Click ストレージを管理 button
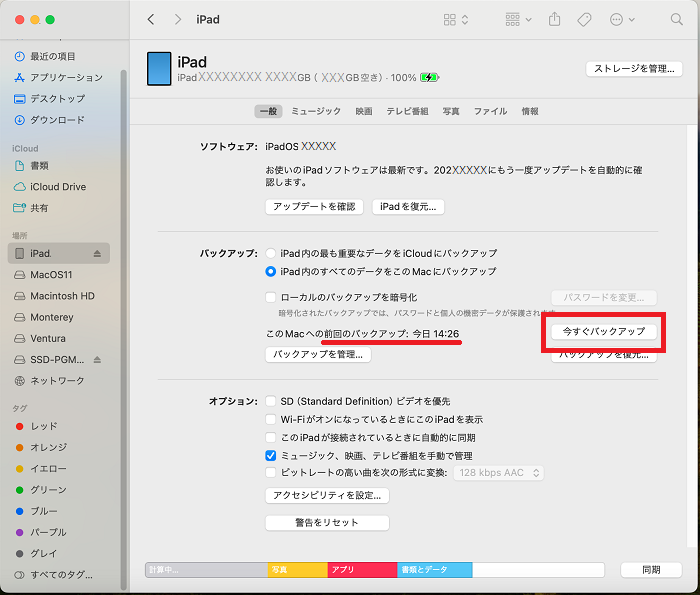 (634, 69)
